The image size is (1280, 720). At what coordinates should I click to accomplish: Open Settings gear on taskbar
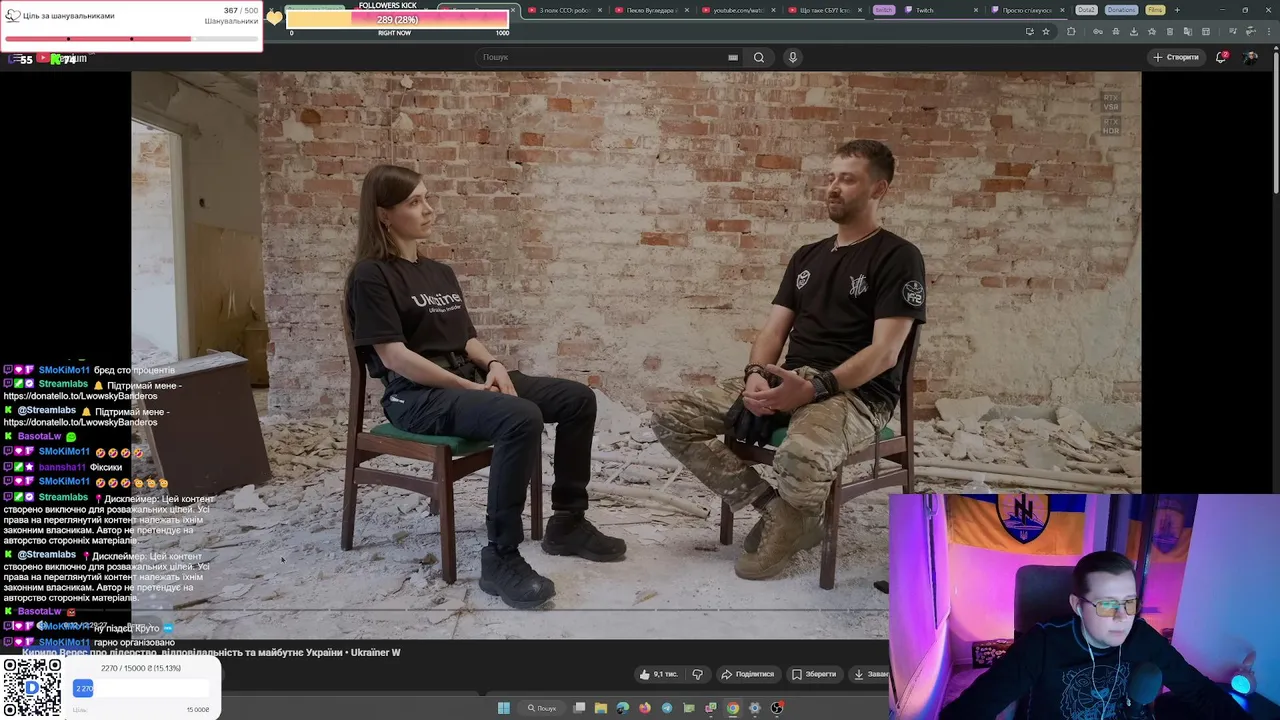point(755,708)
